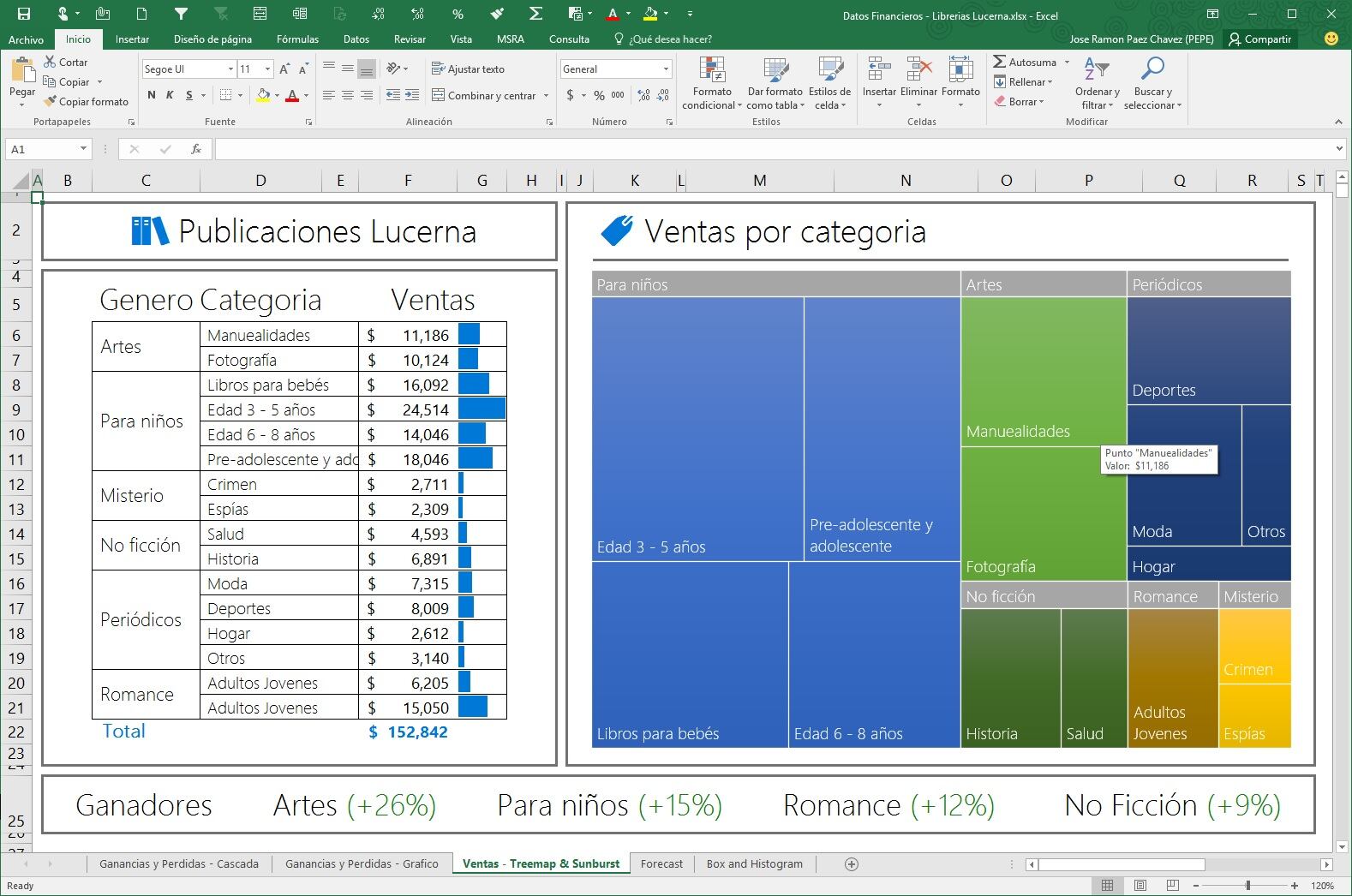Expand the Name Box A1 dropdown
The height and width of the screenshot is (896, 1352).
point(83,149)
